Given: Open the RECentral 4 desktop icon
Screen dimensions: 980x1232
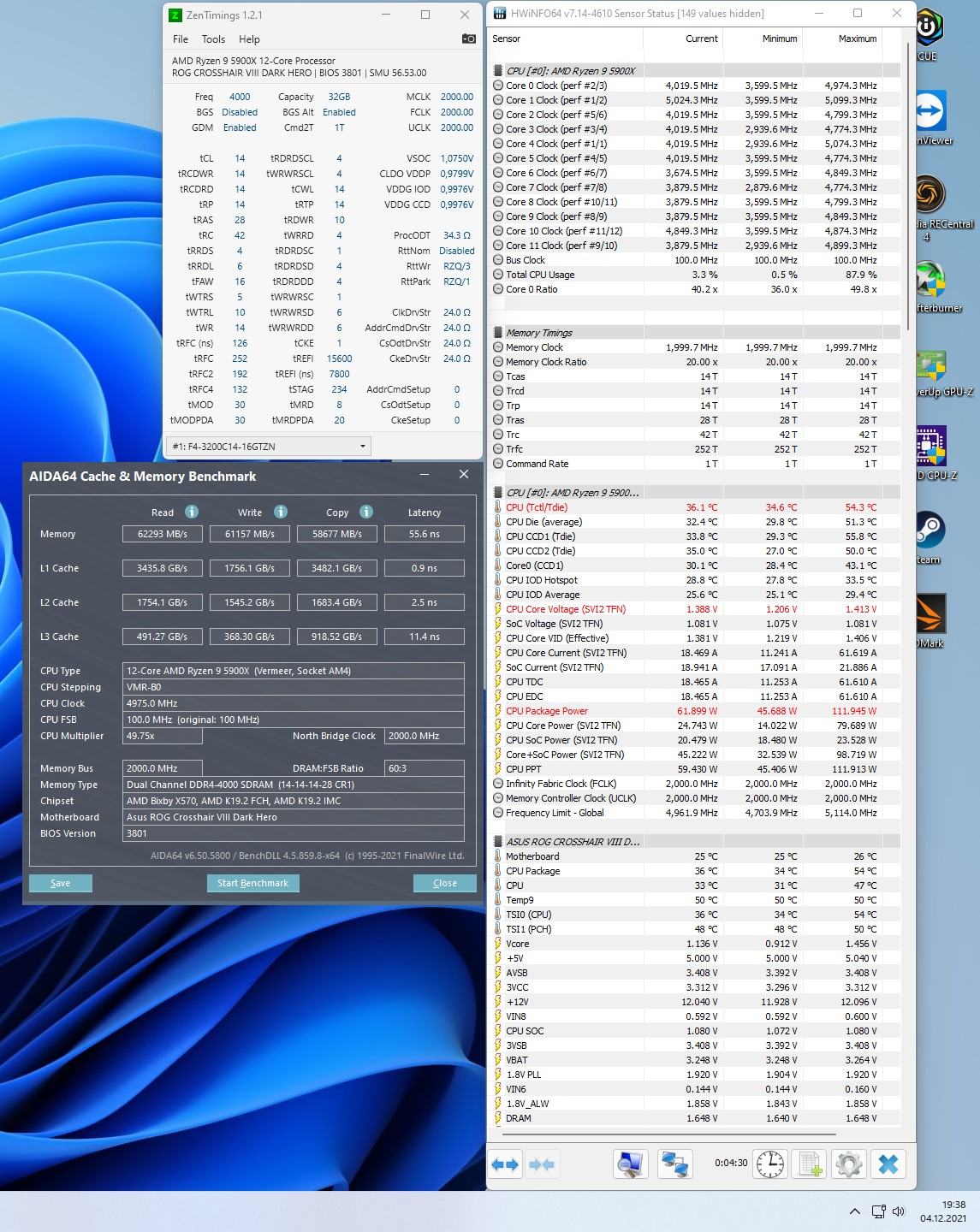Looking at the screenshot, I should tap(941, 207).
